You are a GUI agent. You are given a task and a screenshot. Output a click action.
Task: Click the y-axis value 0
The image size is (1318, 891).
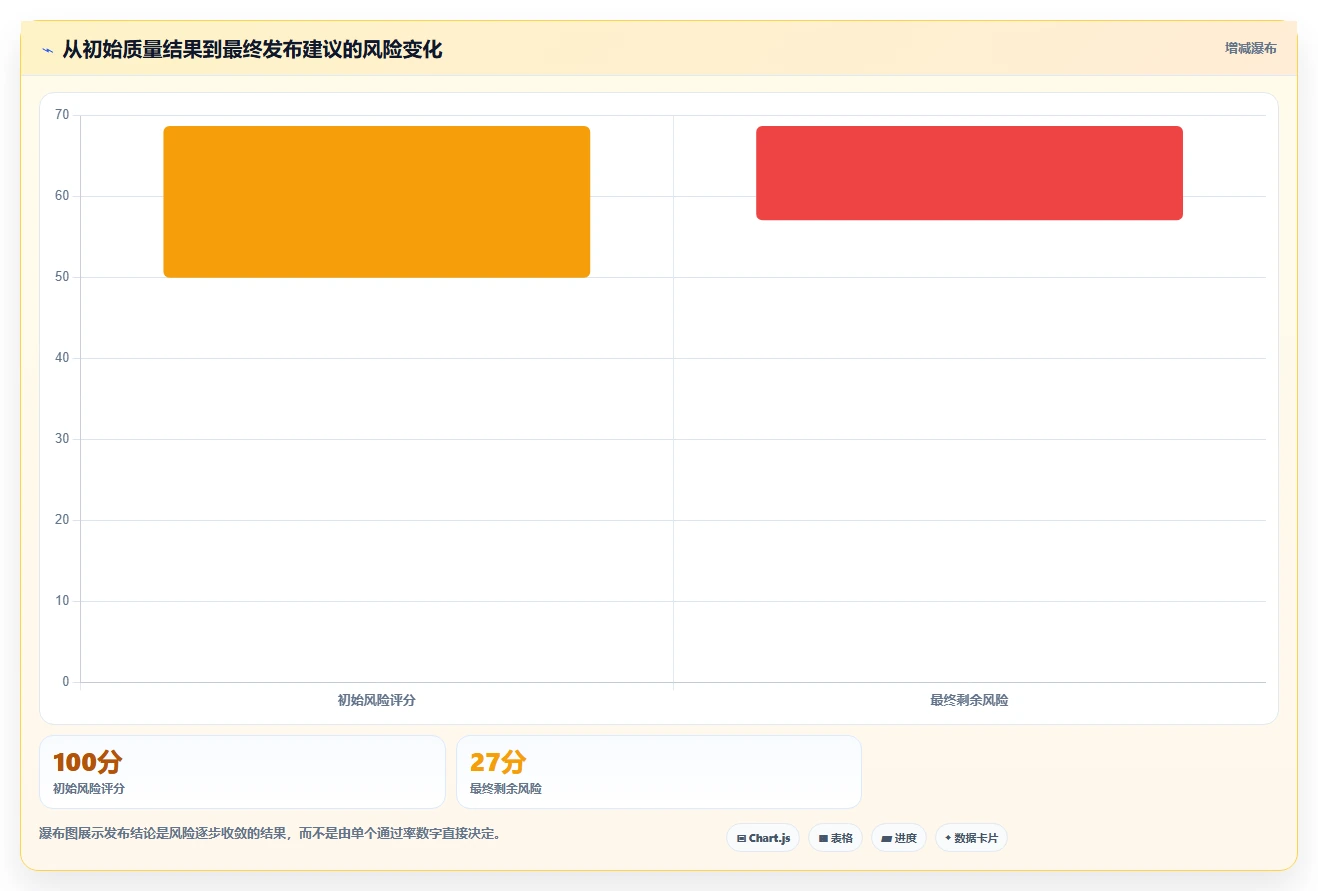66,682
